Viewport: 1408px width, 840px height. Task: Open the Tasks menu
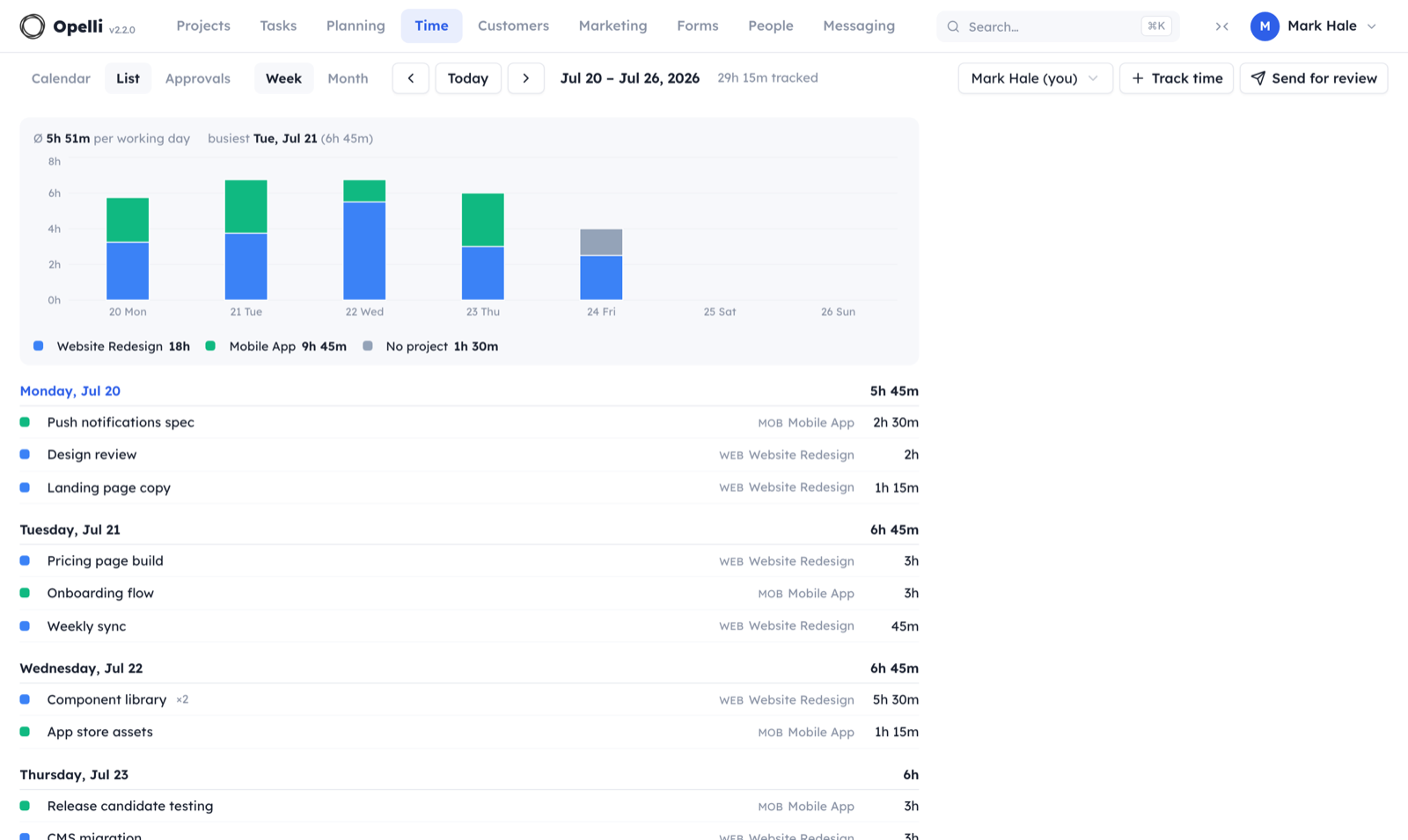pos(278,26)
